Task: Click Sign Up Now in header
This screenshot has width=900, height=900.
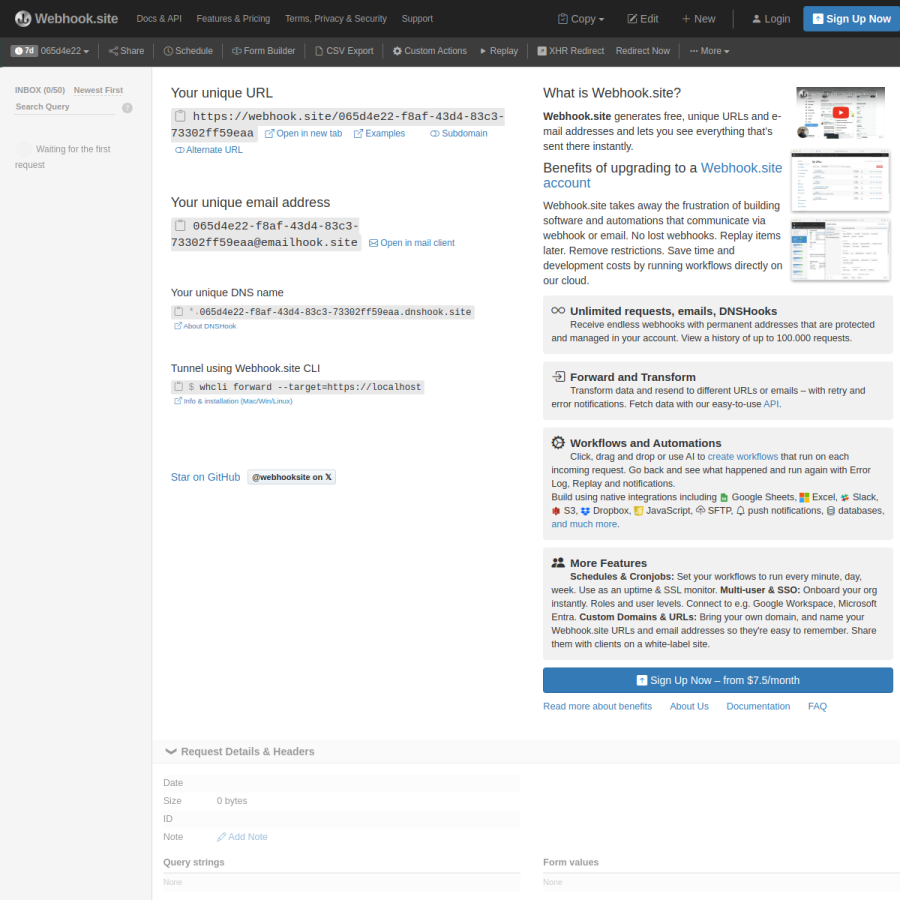Action: pyautogui.click(x=852, y=19)
